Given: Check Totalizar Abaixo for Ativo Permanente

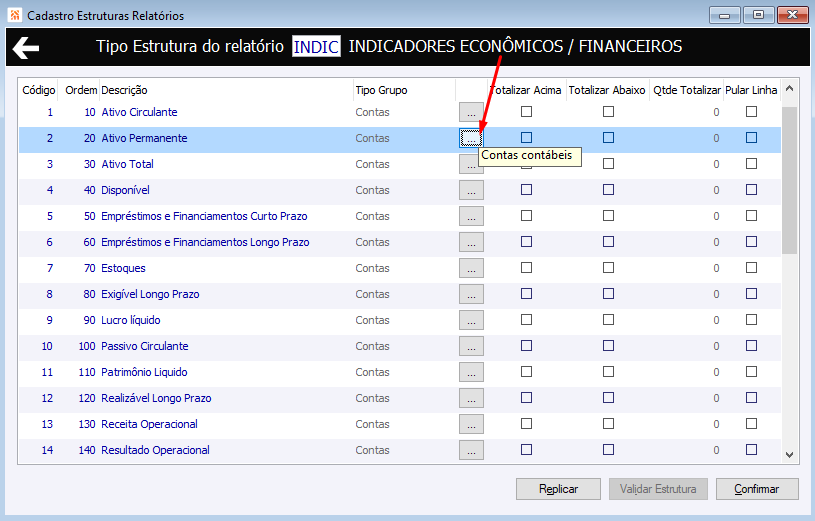Looking at the screenshot, I should pos(608,138).
